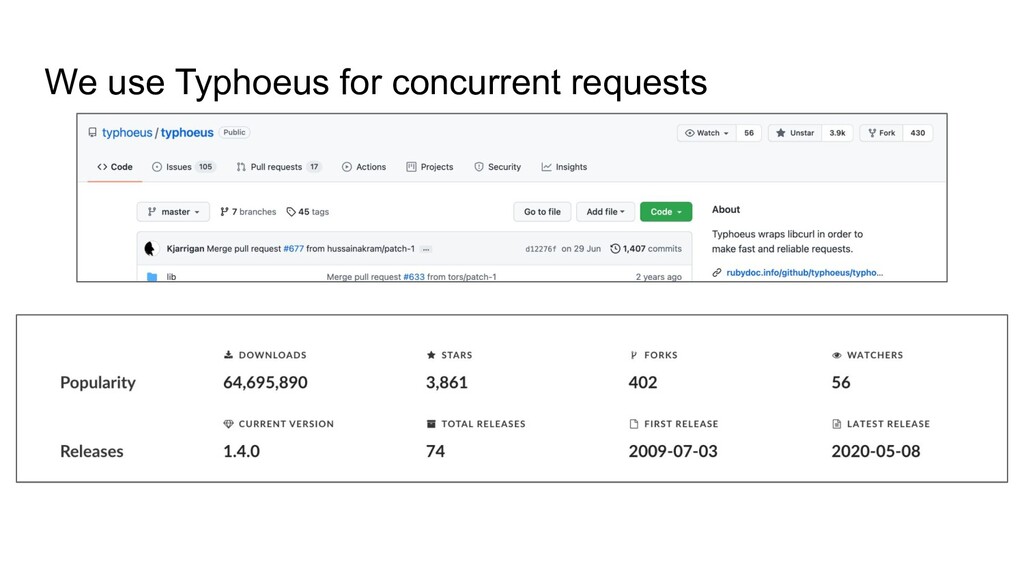1024x576 pixels.
Task: Click the Downloads arrow icon
Action: tap(228, 355)
